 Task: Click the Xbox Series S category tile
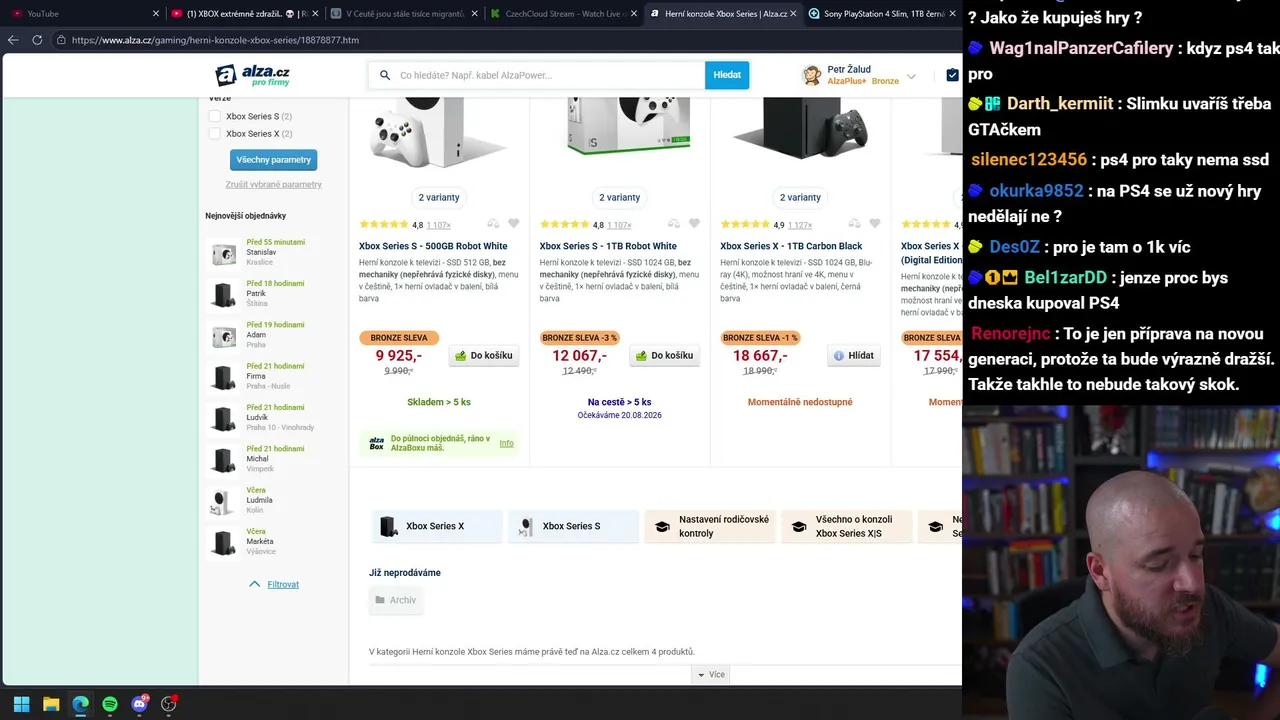pos(573,526)
